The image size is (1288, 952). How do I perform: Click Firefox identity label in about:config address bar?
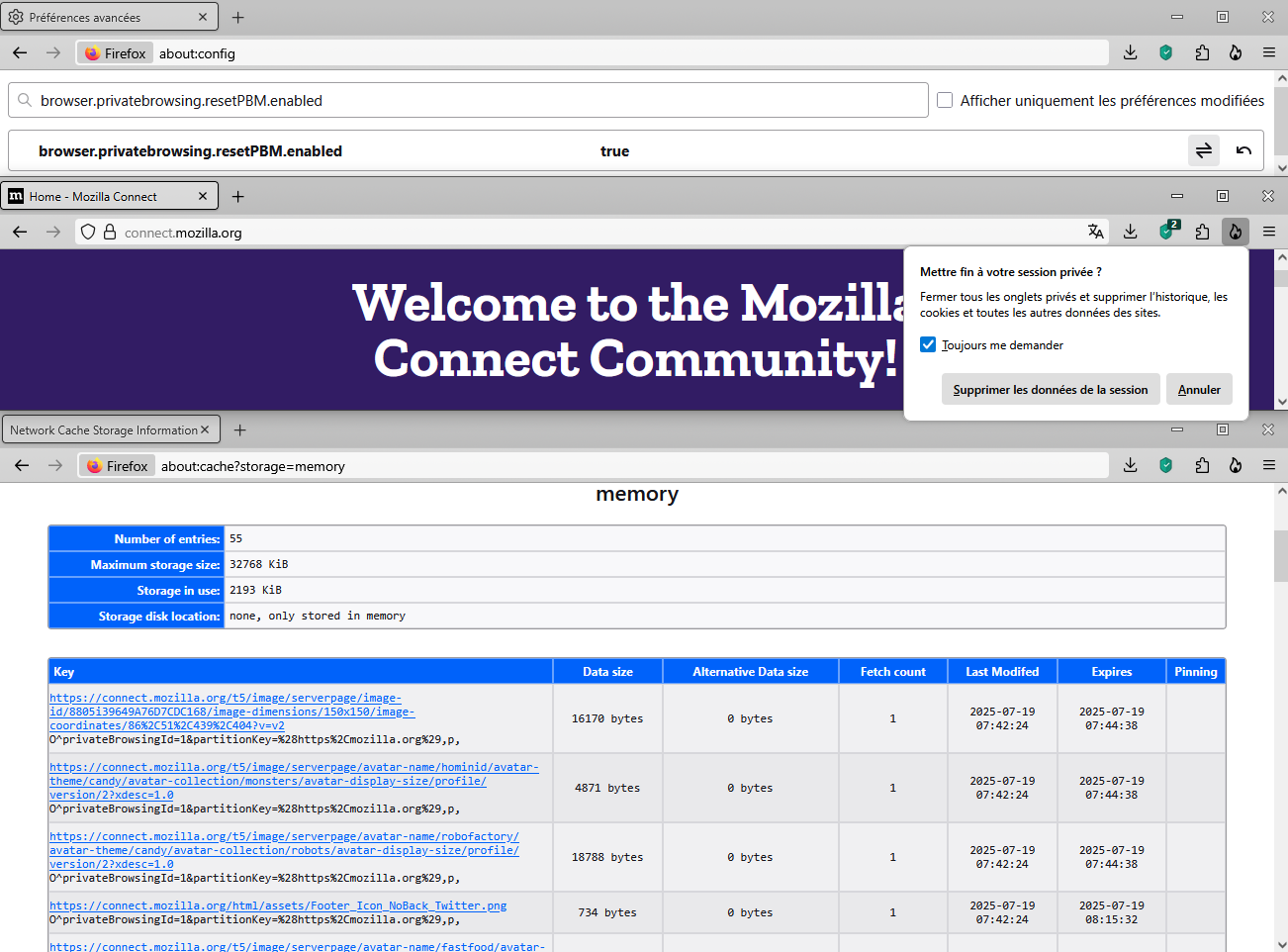116,52
